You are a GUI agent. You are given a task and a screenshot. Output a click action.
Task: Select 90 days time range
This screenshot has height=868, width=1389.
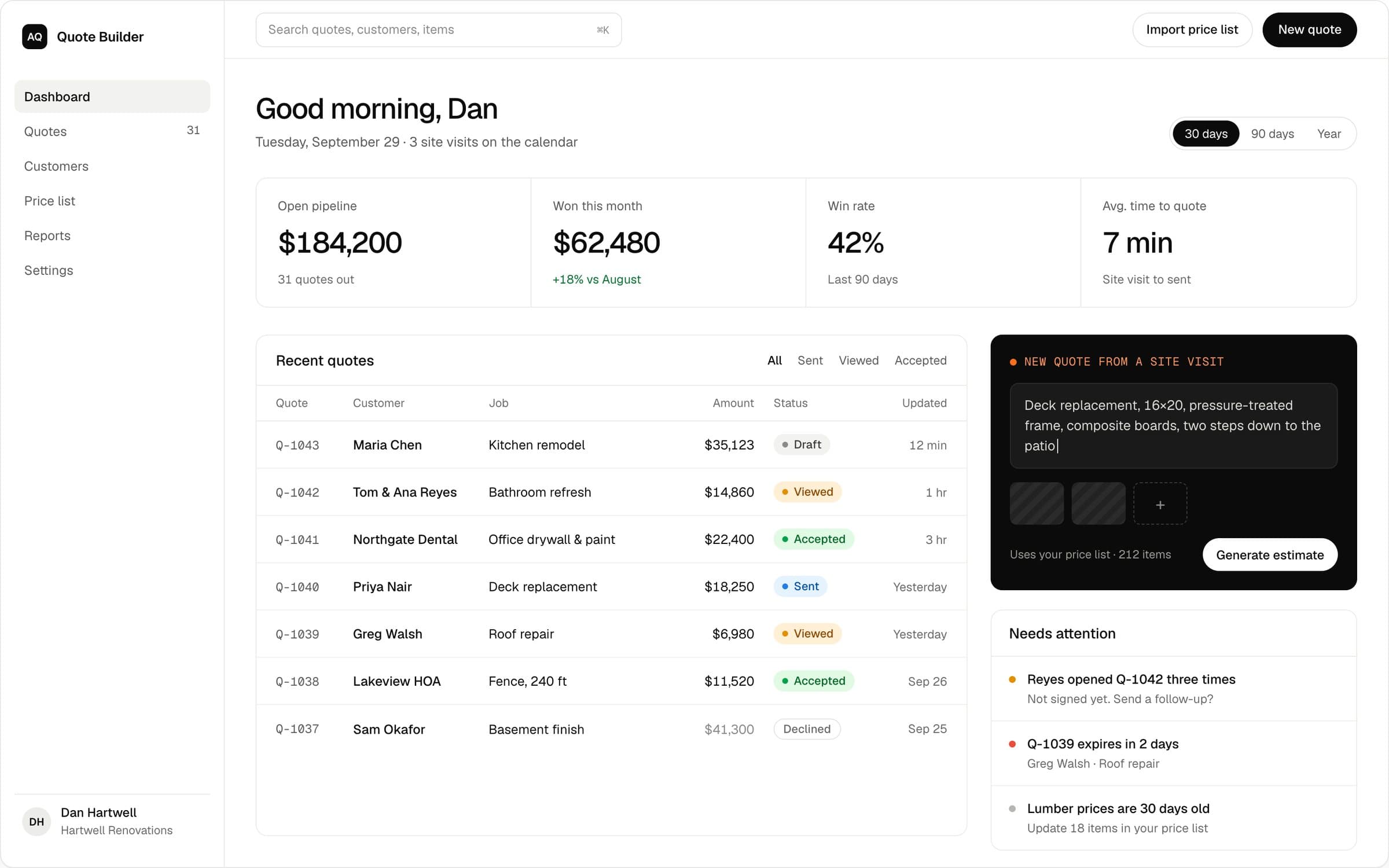(x=1272, y=134)
